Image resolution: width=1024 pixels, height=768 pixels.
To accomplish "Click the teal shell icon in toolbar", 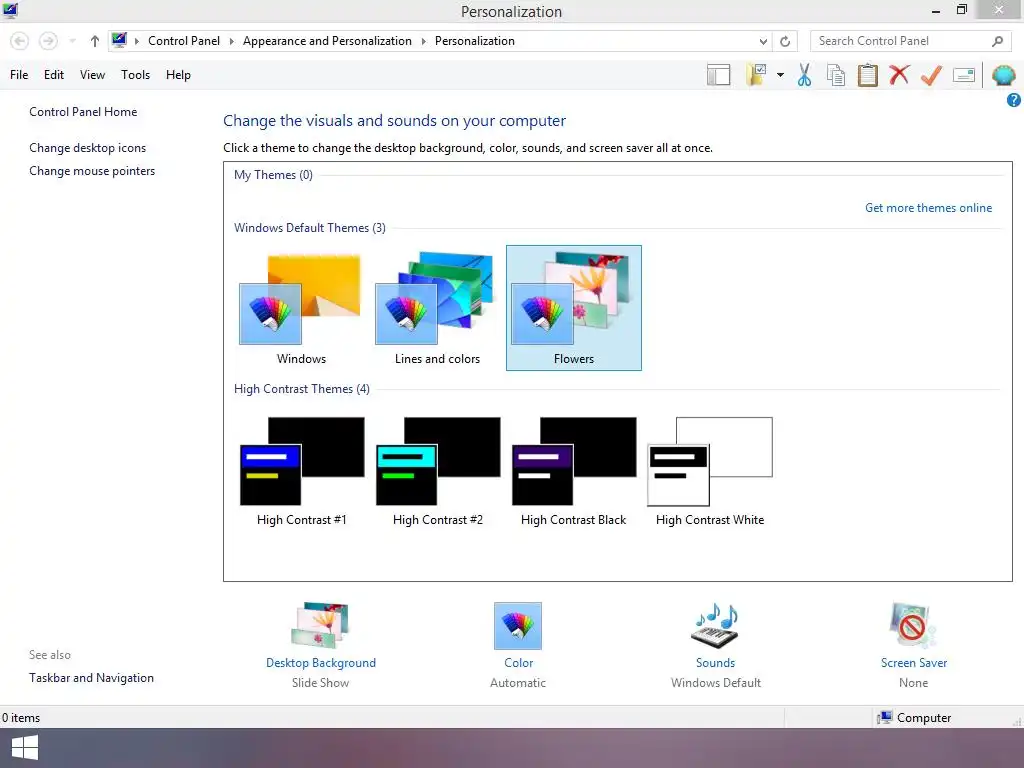I will pos(1004,75).
